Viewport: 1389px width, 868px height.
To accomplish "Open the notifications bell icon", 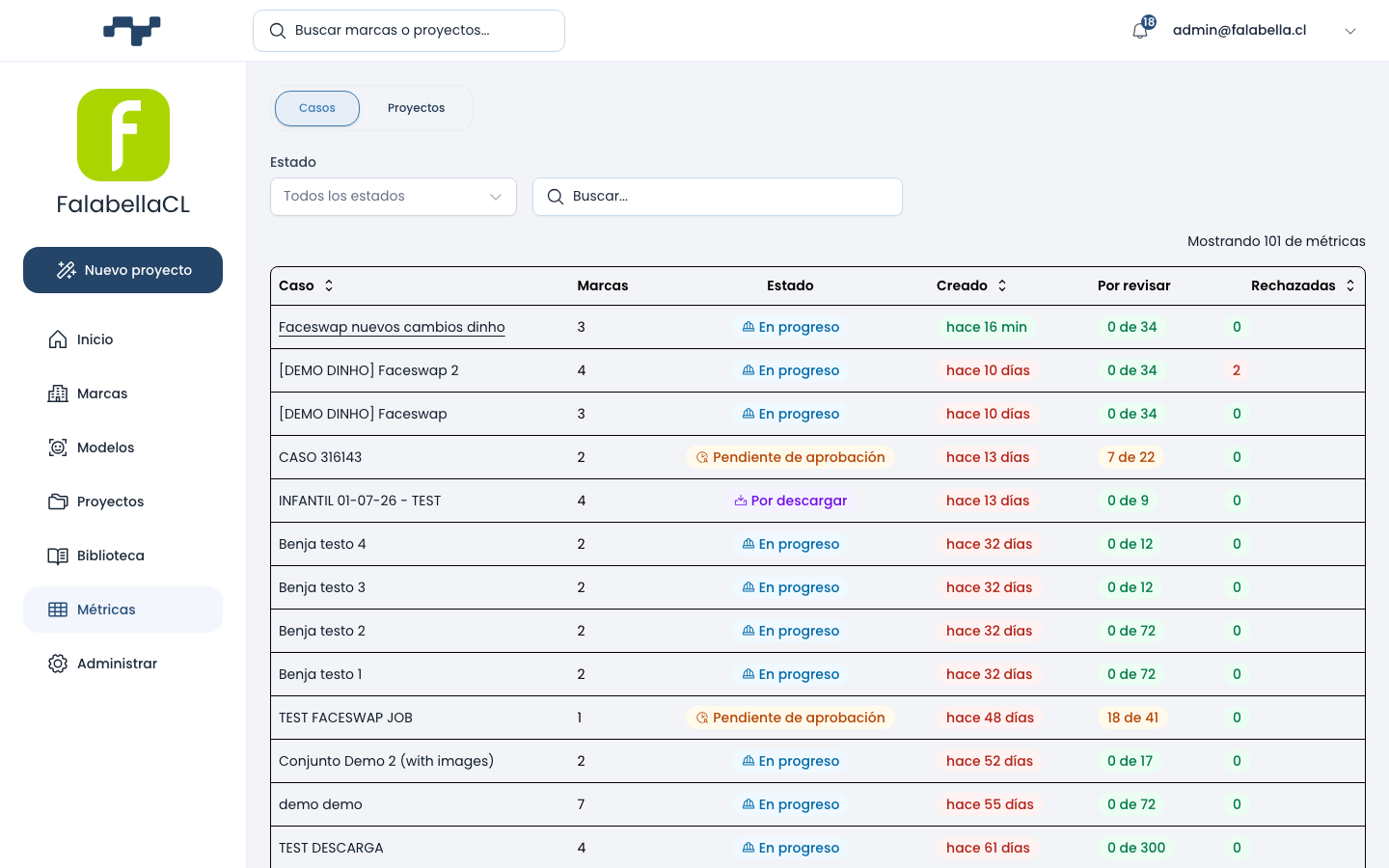I will tap(1140, 30).
